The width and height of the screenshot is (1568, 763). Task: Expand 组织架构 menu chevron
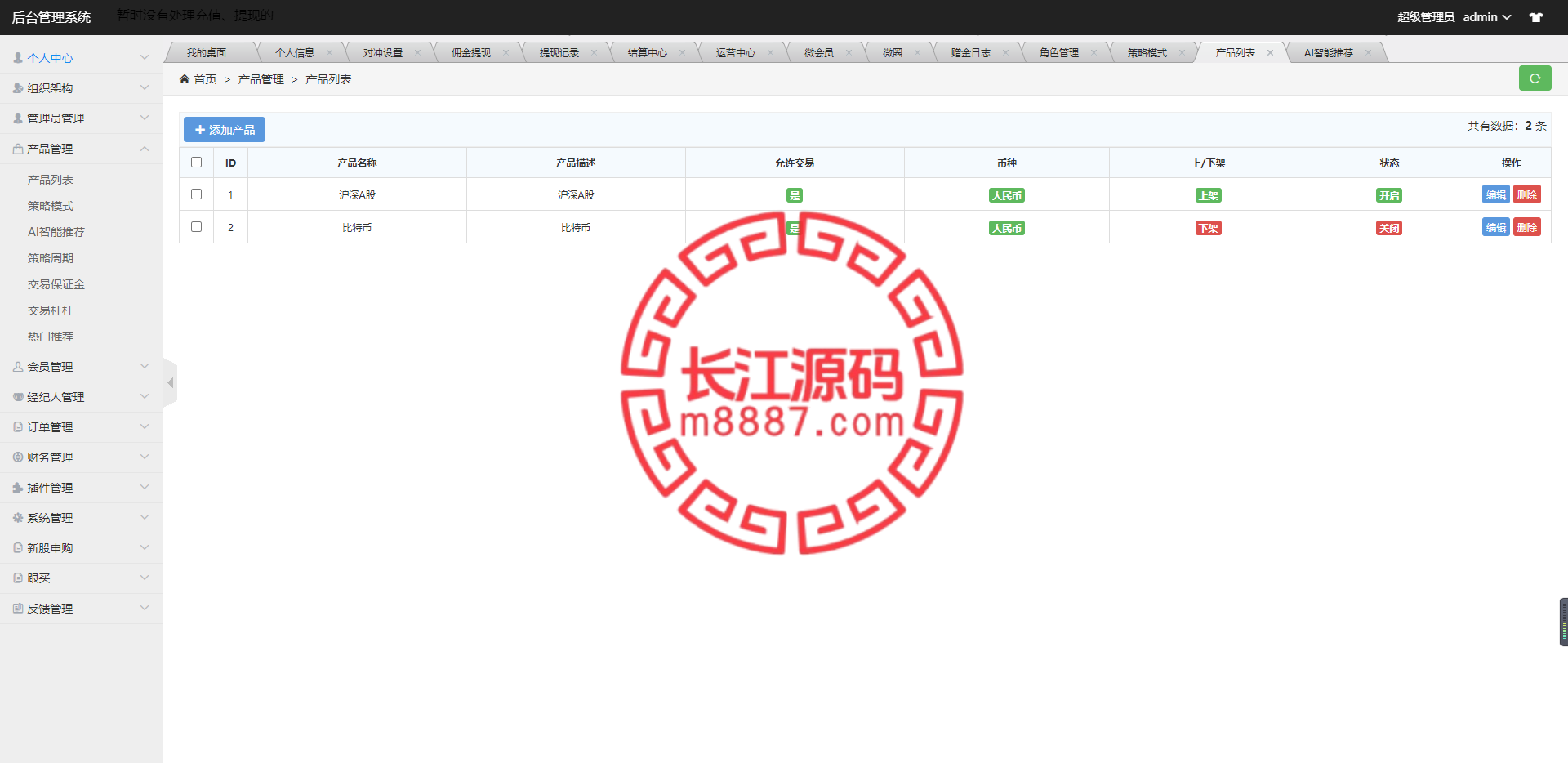pos(145,88)
